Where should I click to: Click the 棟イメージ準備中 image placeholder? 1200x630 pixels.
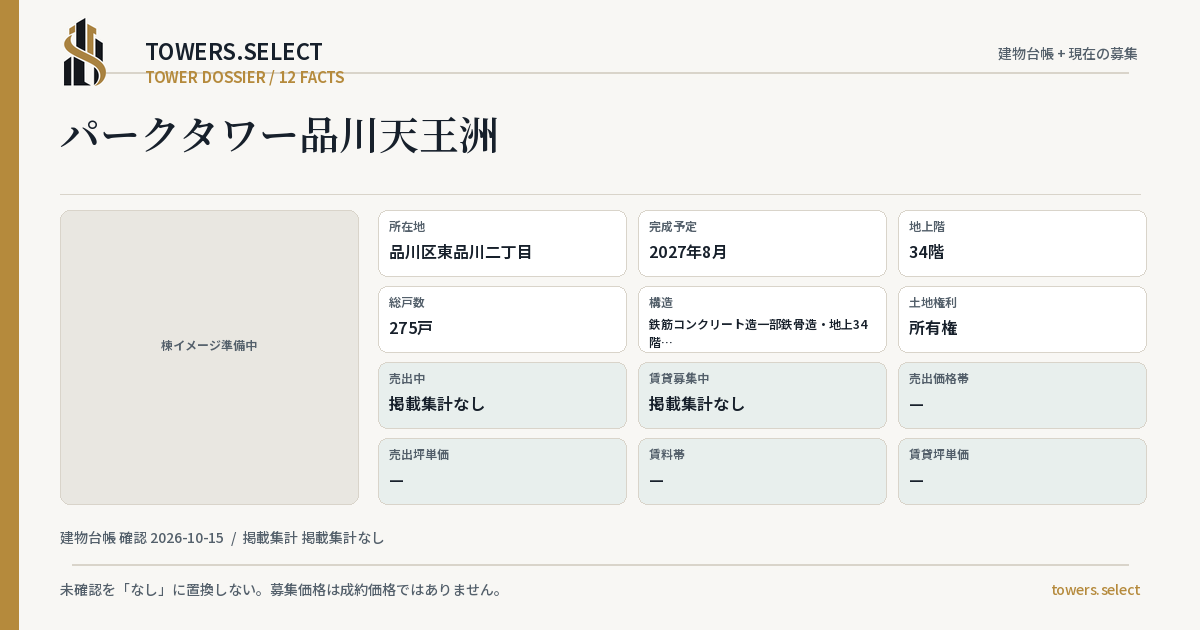(209, 357)
